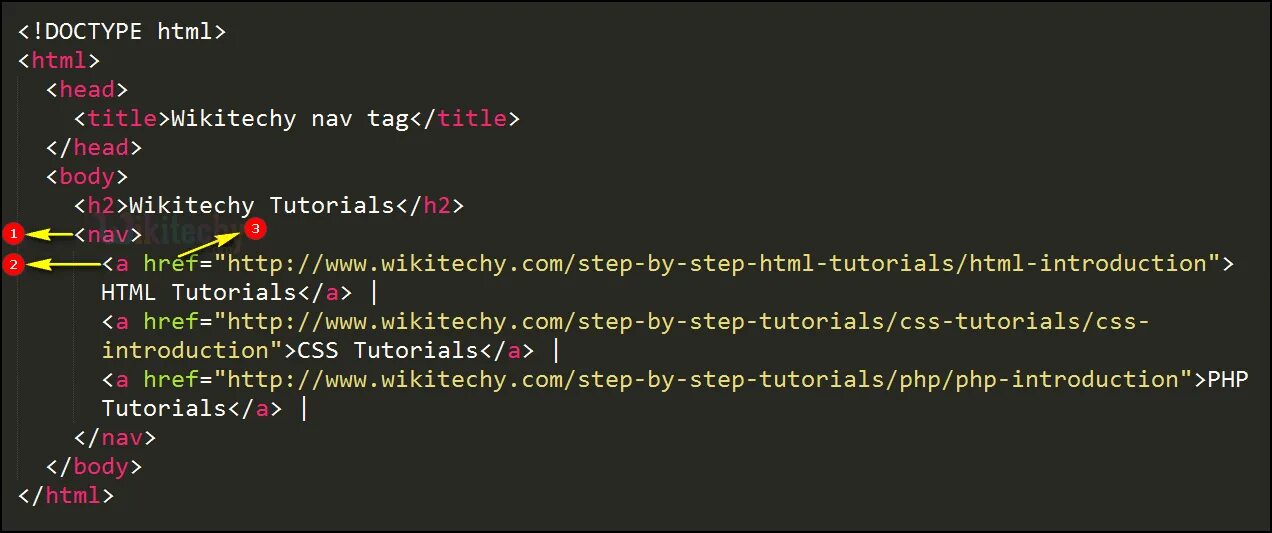Click the closing html tag

pos(66,495)
